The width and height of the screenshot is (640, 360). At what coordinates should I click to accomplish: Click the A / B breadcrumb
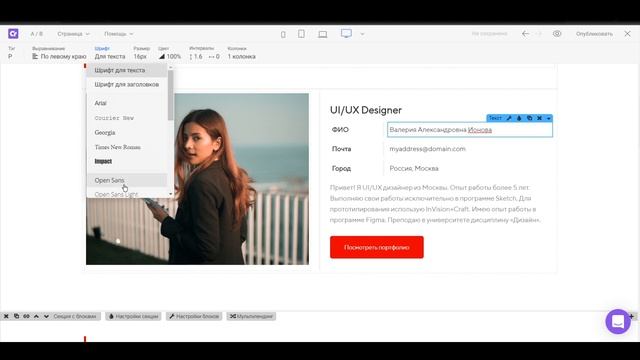(x=36, y=34)
